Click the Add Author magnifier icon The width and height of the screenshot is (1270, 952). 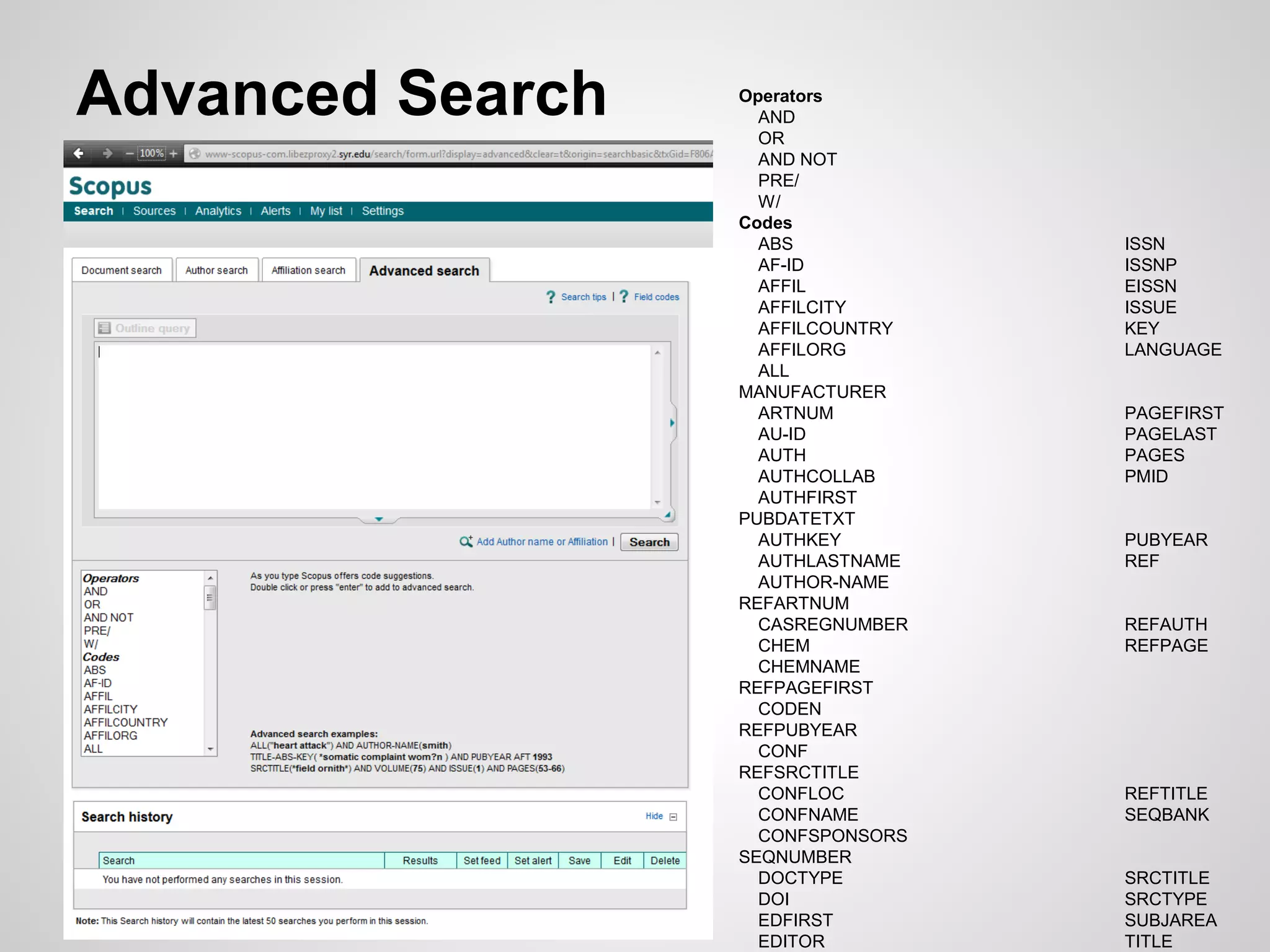(x=466, y=542)
